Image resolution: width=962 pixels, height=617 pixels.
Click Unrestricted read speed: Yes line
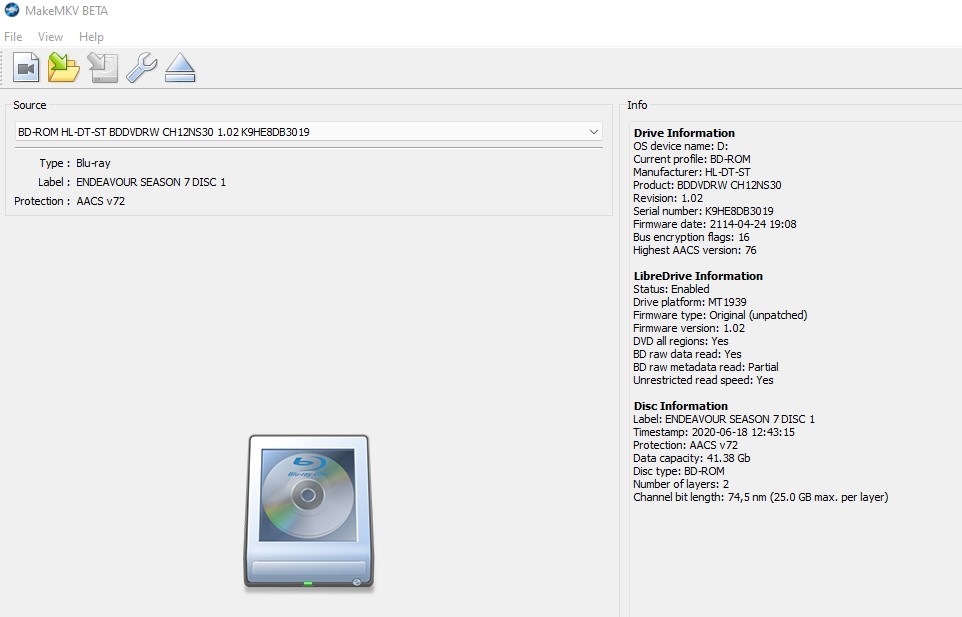click(x=703, y=380)
